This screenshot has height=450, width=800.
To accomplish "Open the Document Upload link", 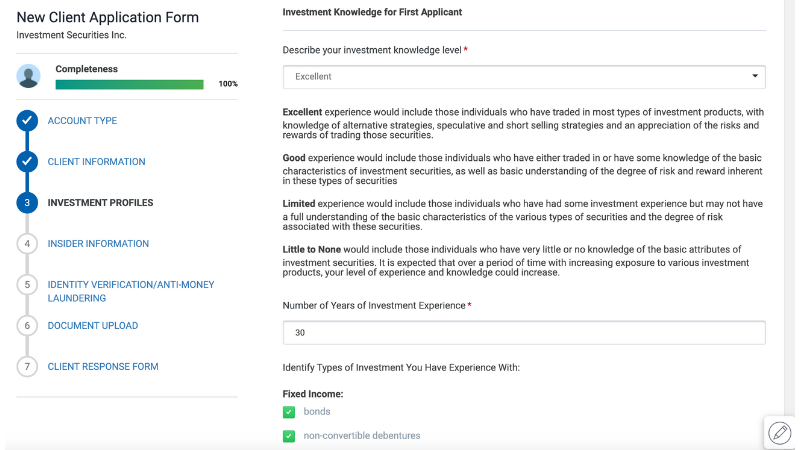I will click(93, 326).
